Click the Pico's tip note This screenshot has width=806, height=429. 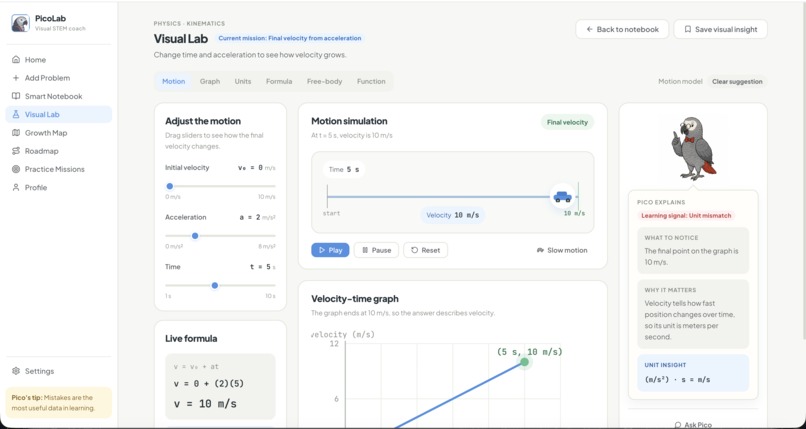59,402
